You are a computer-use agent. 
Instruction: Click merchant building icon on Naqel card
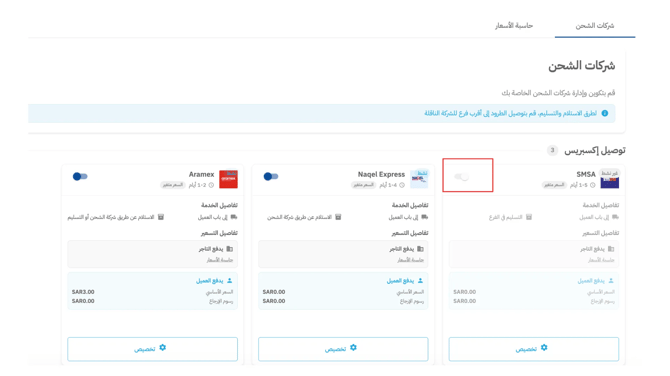(x=420, y=249)
